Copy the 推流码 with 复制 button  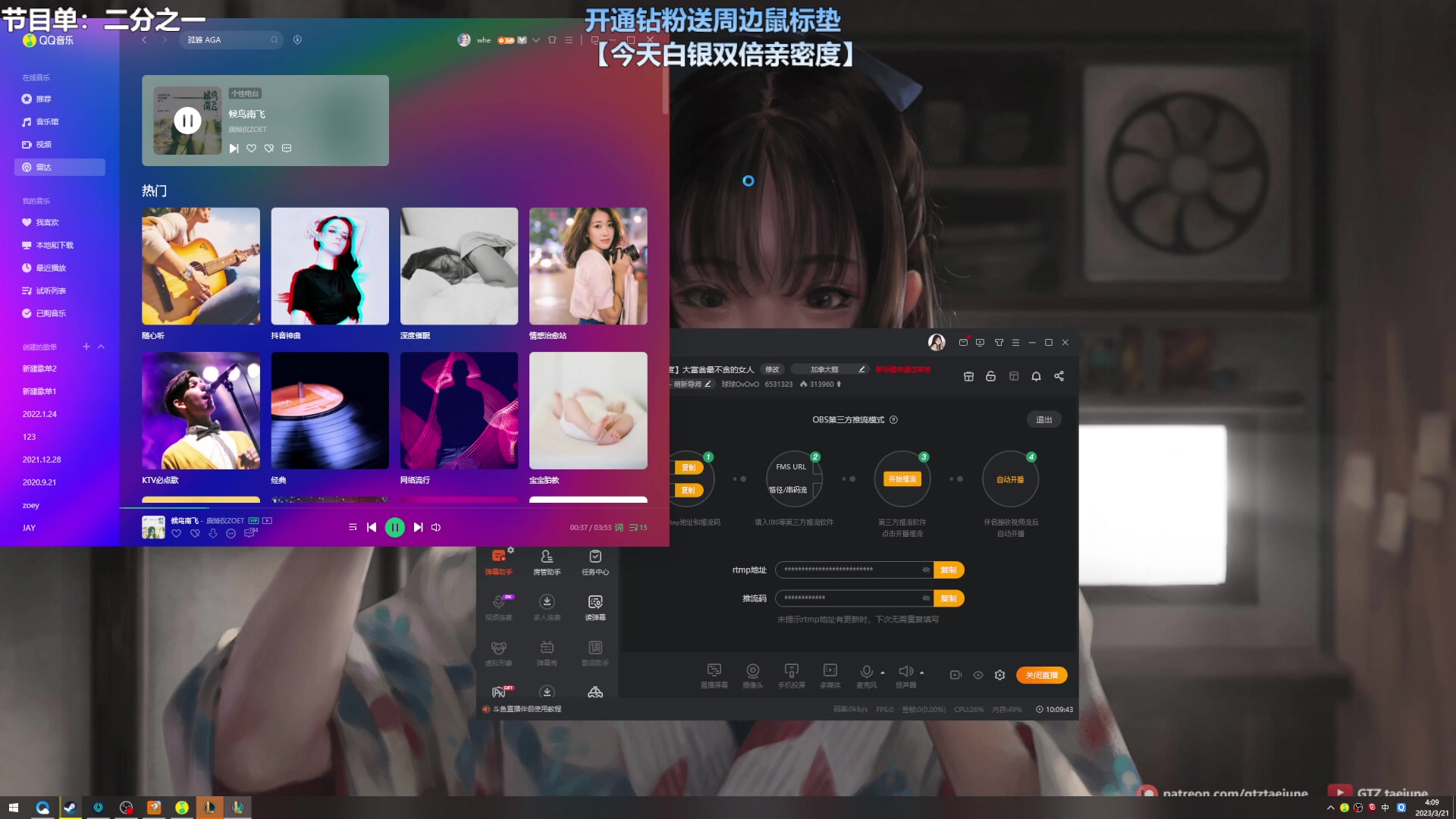[x=949, y=598]
